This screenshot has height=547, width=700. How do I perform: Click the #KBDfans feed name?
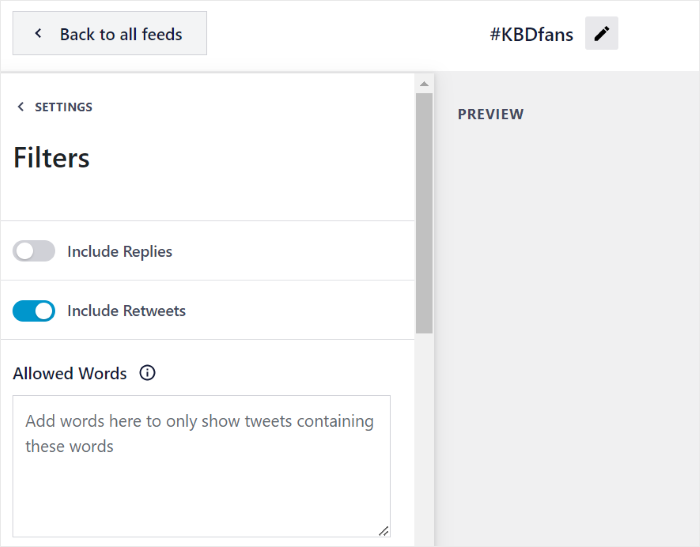click(531, 34)
